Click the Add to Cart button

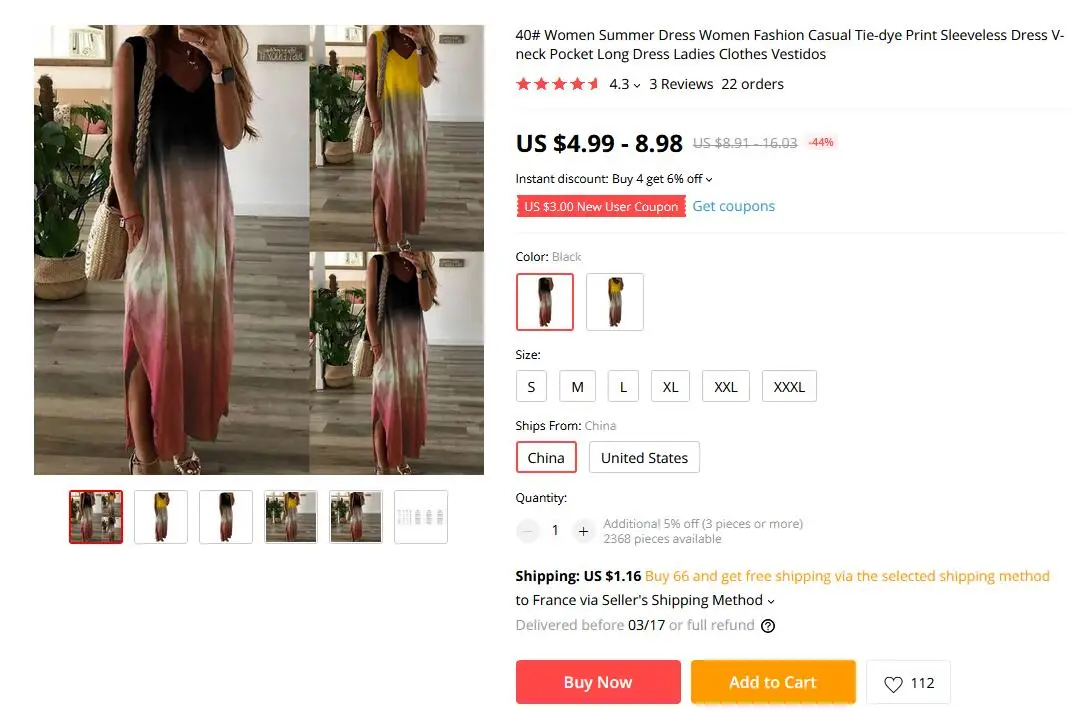[x=772, y=682]
